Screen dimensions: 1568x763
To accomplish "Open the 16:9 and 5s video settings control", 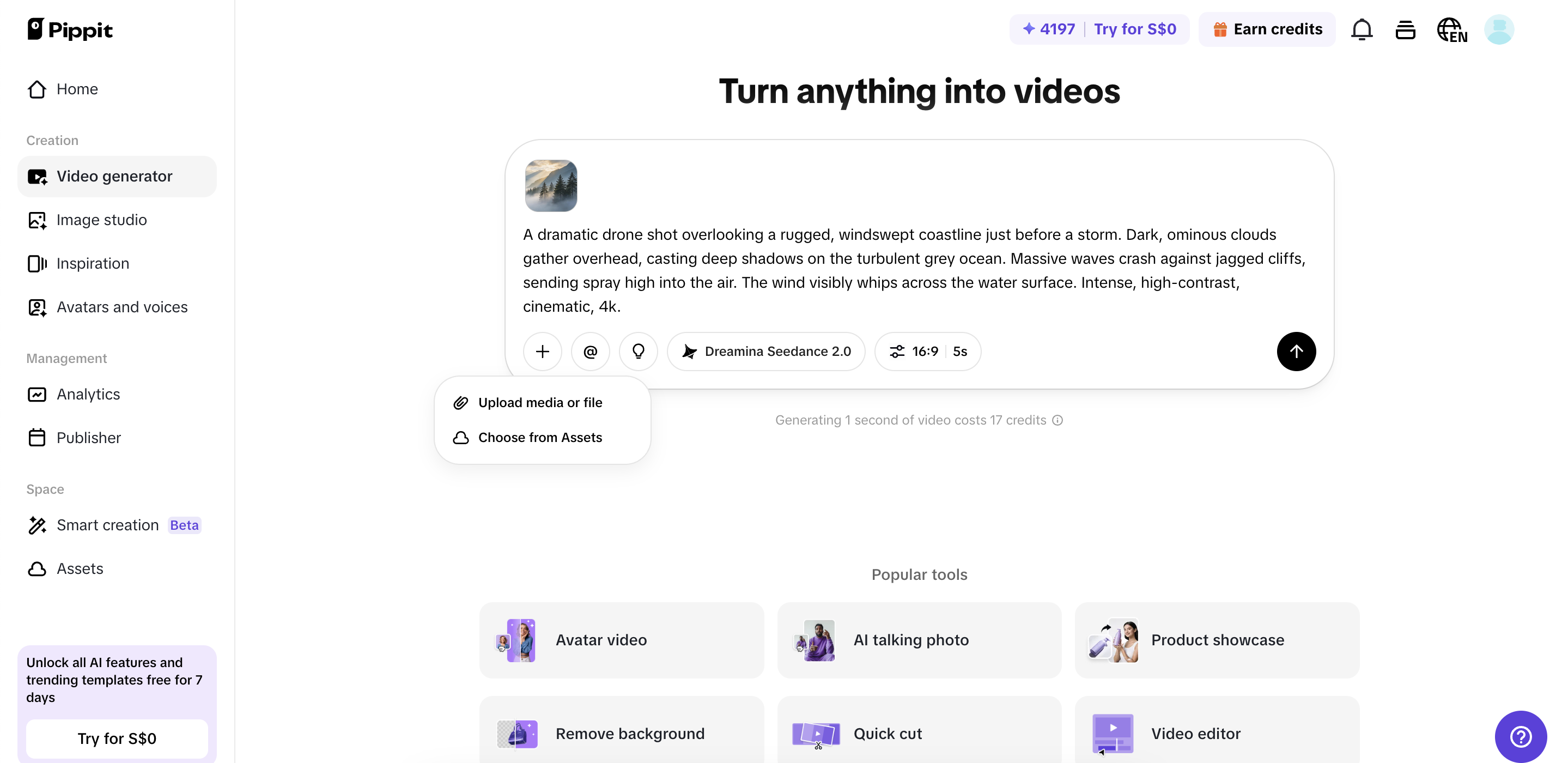I will coord(927,352).
